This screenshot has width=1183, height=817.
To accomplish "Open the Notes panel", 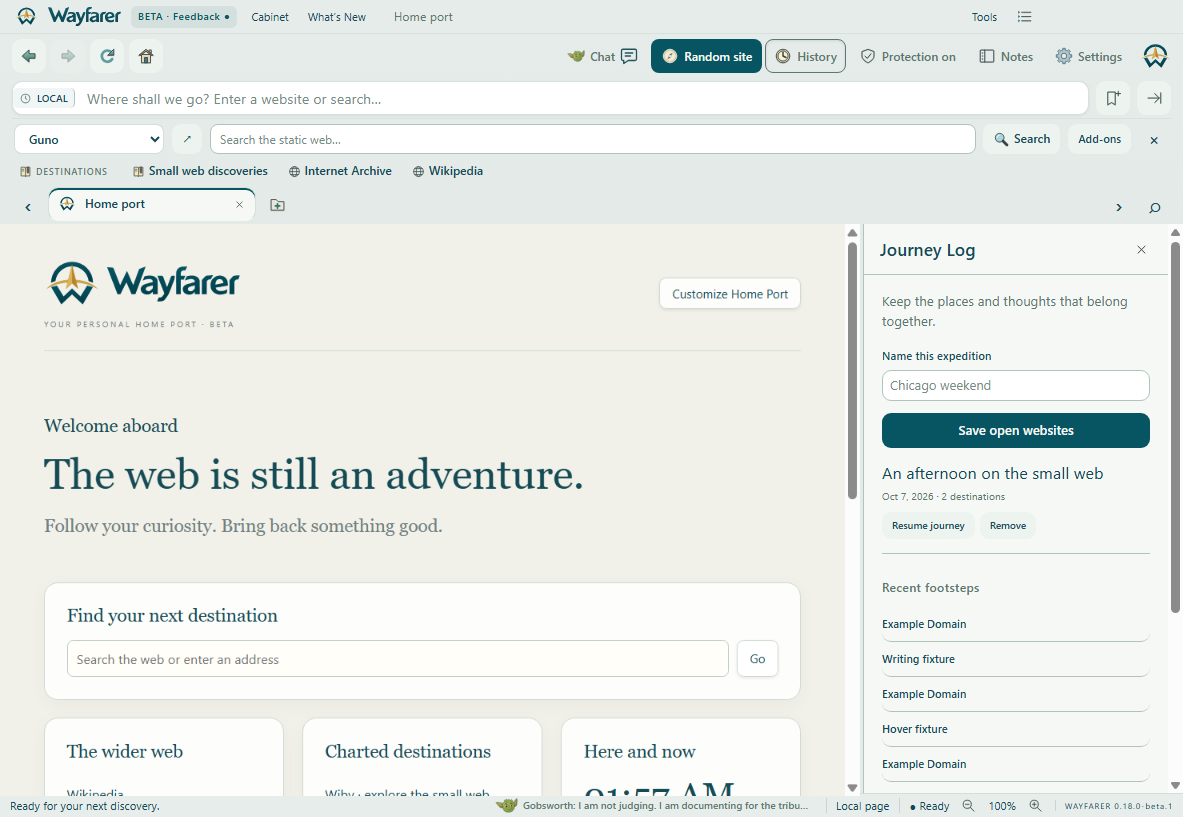I will tap(1006, 57).
